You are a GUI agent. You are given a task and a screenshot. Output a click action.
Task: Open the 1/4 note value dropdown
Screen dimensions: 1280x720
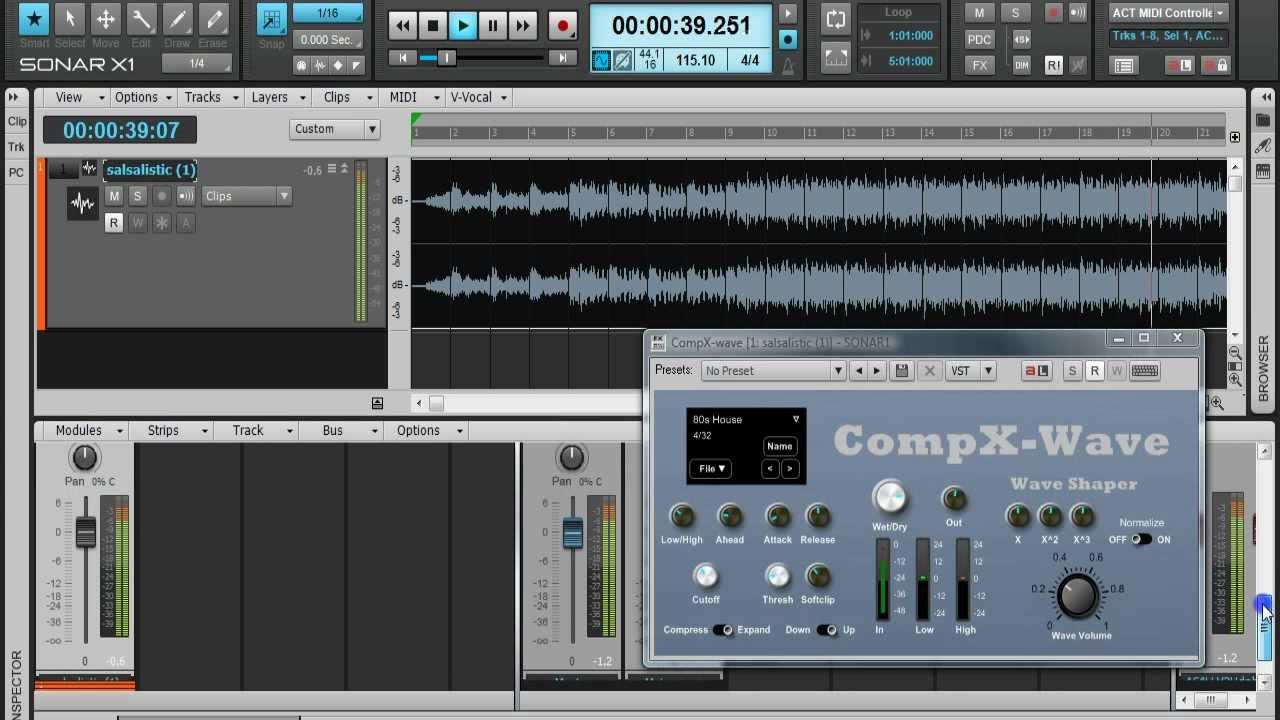[x=196, y=63]
